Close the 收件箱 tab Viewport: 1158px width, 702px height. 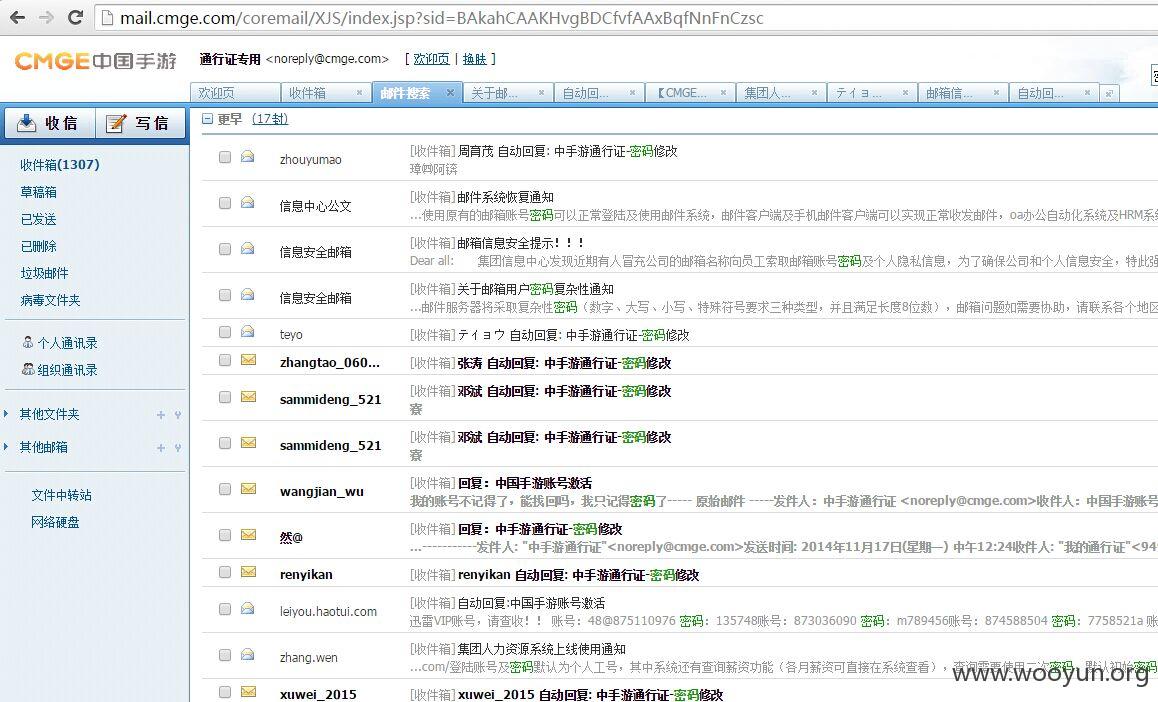point(360,93)
